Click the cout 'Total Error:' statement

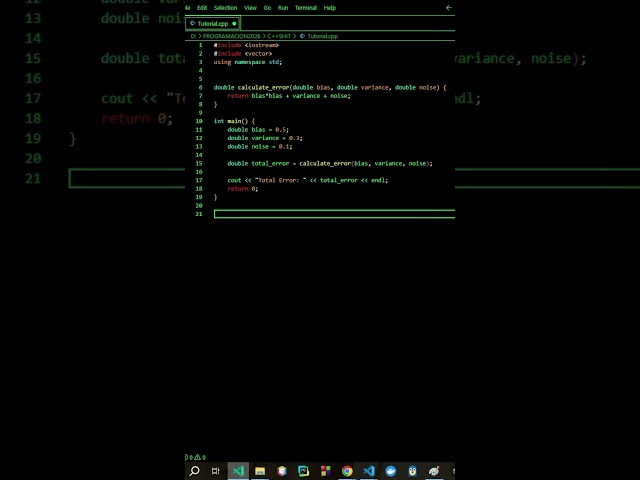308,180
